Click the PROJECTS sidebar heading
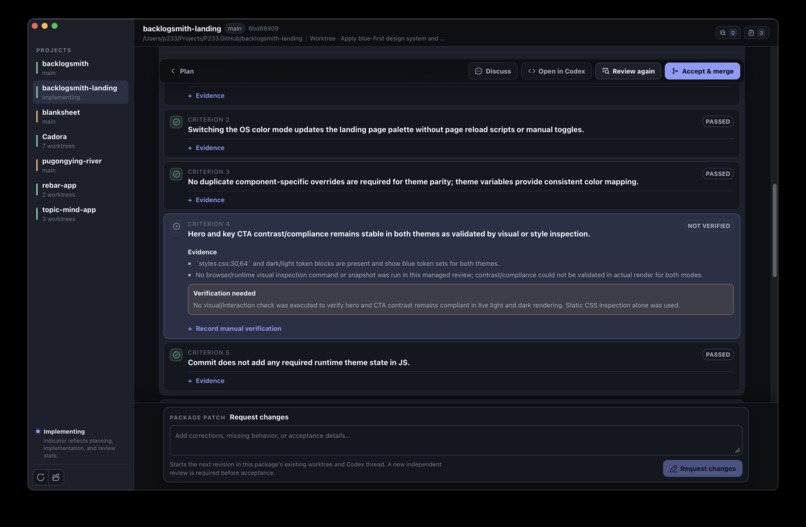Viewport: 806px width, 527px height. tap(54, 50)
